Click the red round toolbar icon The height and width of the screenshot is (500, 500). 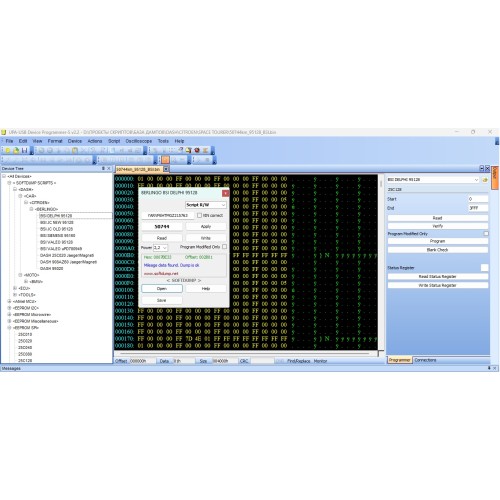tap(197, 150)
